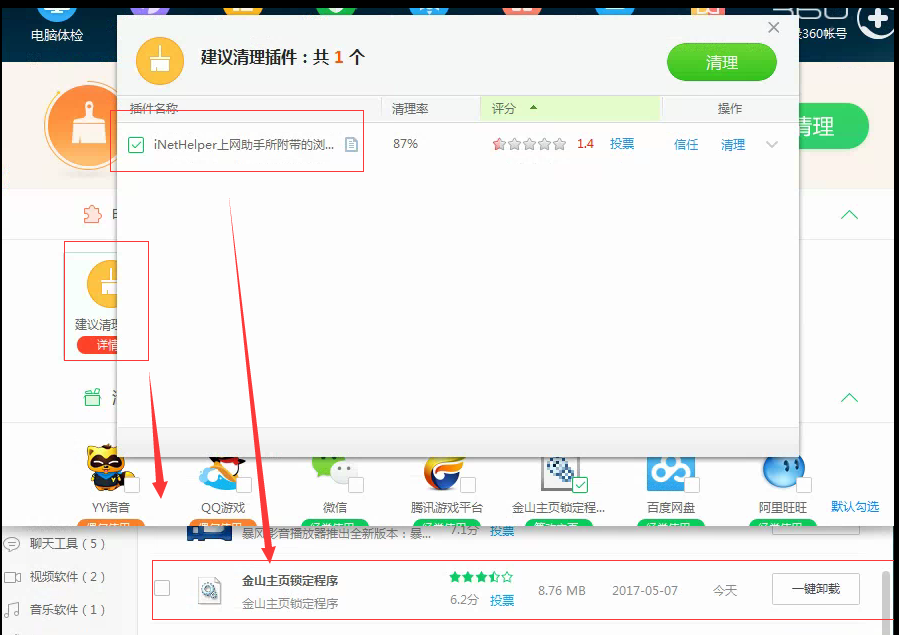Click 清理 link in iNetHelper row
The width and height of the screenshot is (899, 635).
click(733, 144)
